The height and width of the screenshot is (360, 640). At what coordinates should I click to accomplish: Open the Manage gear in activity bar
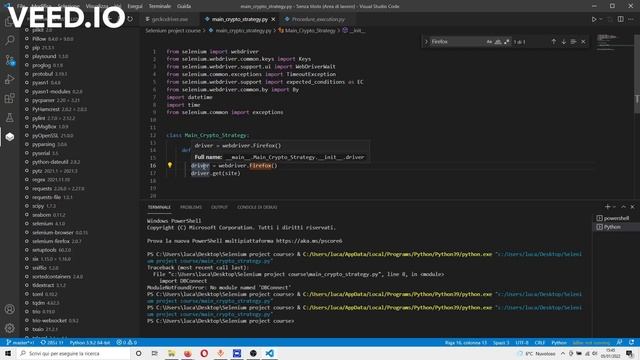(9, 328)
